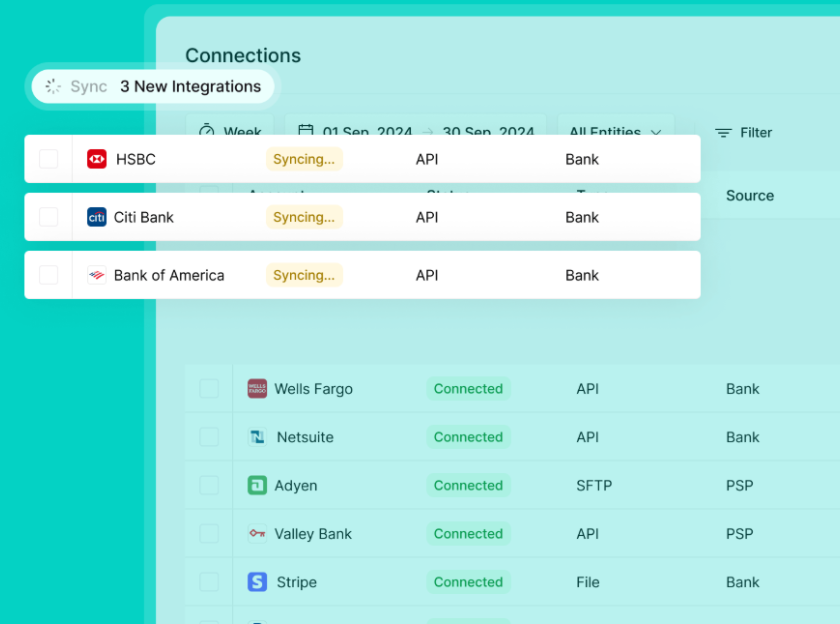Viewport: 840px width, 624px height.
Task: Click Bank source in Stripe row
Action: 742,582
